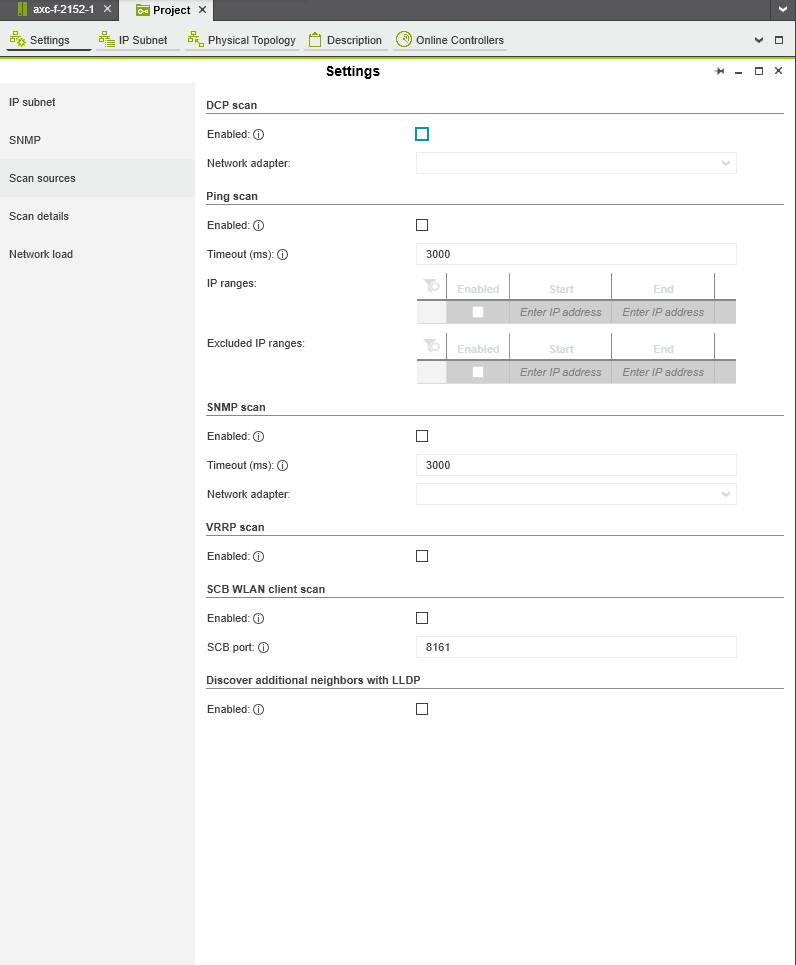The width and height of the screenshot is (796, 965).
Task: Select Scan details in the sidebar
Action: 39,216
